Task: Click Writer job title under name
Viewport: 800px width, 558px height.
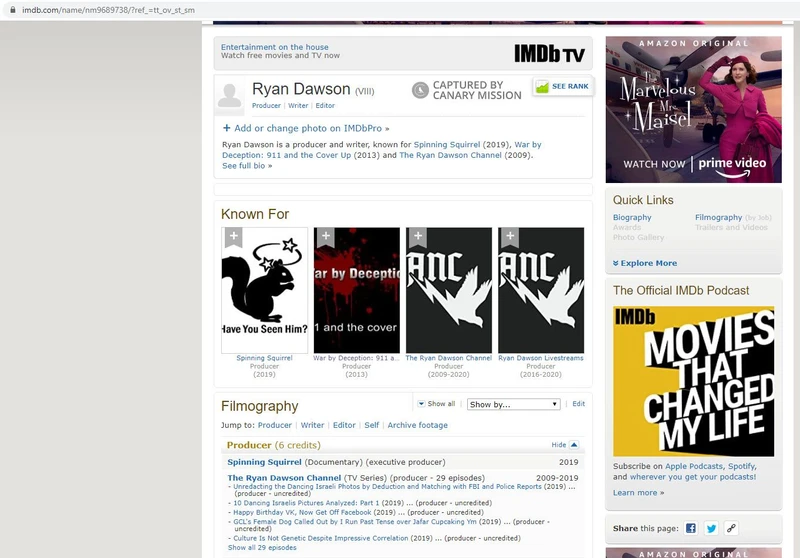Action: [298, 106]
